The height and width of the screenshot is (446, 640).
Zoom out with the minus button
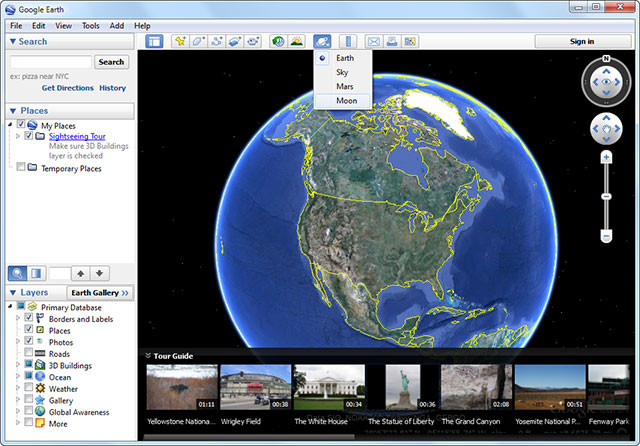tap(606, 236)
